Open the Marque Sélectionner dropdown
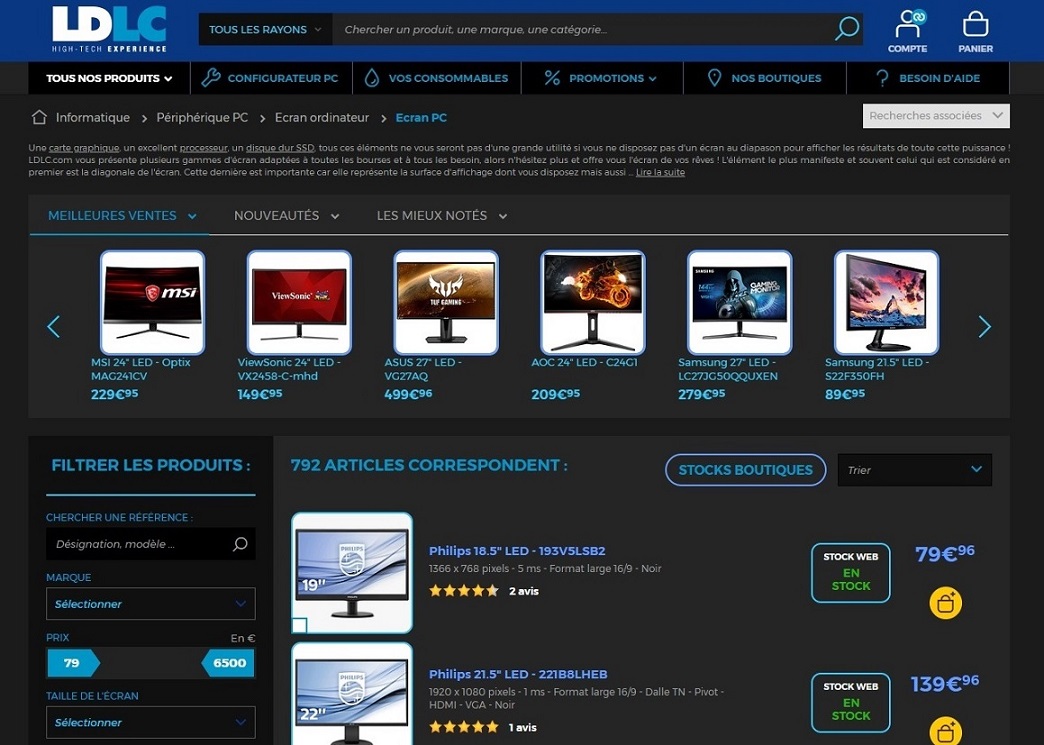 click(x=150, y=604)
